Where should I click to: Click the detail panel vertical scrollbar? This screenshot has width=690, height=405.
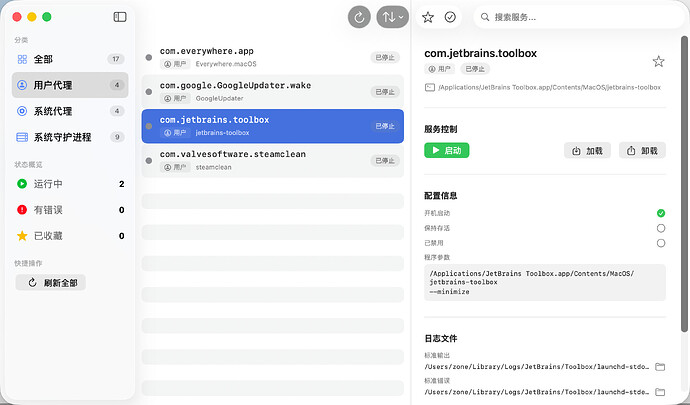(684, 184)
